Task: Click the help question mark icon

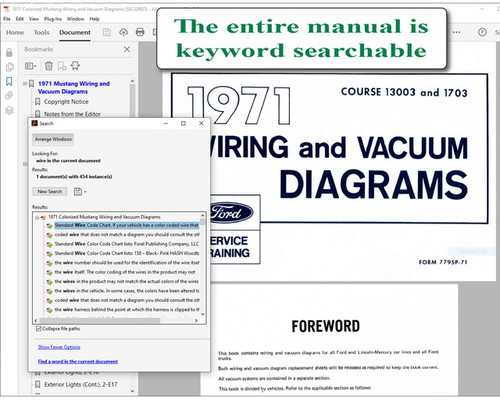Action: click(x=482, y=32)
